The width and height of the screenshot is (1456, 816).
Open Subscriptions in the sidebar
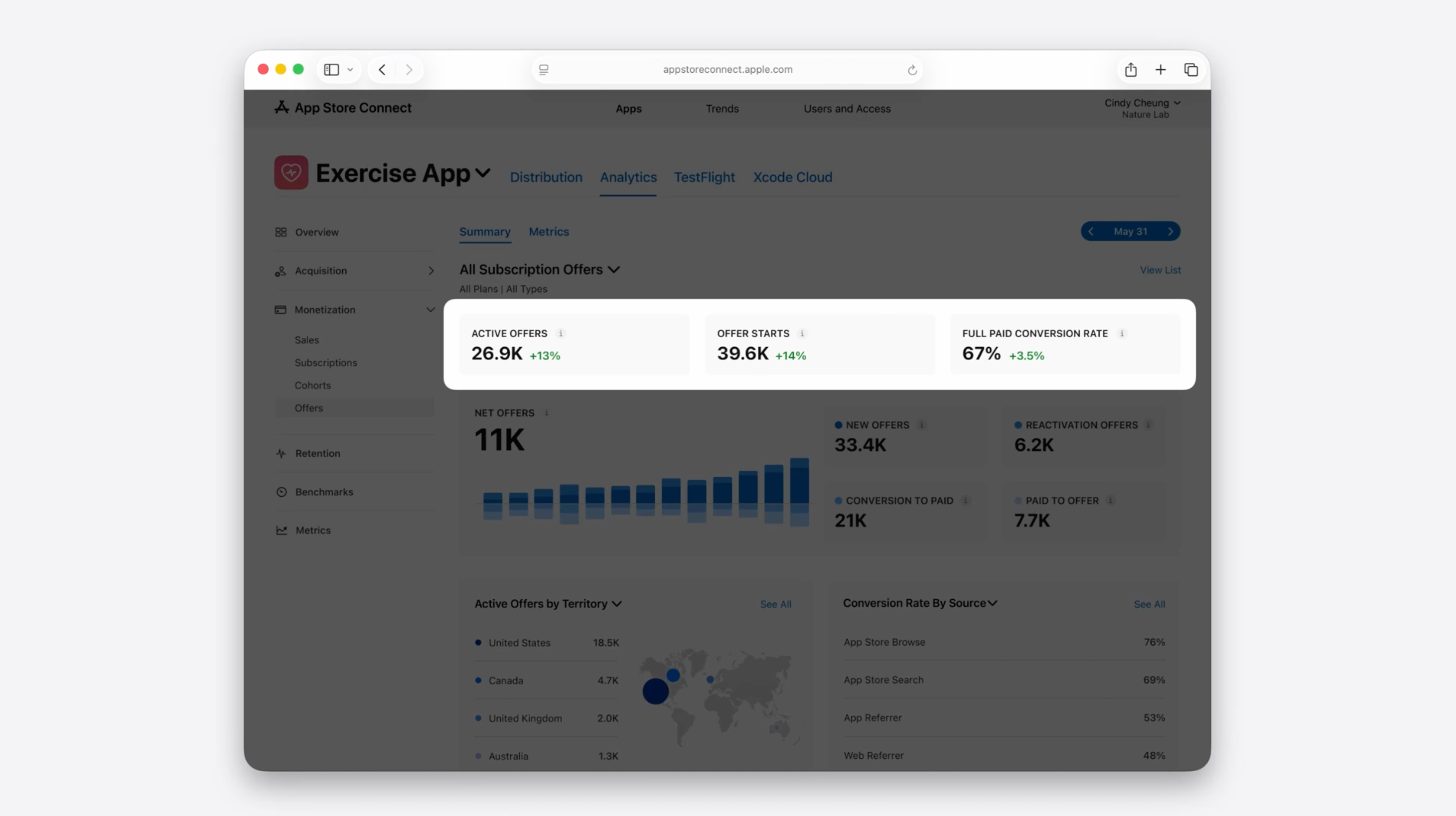(x=325, y=363)
